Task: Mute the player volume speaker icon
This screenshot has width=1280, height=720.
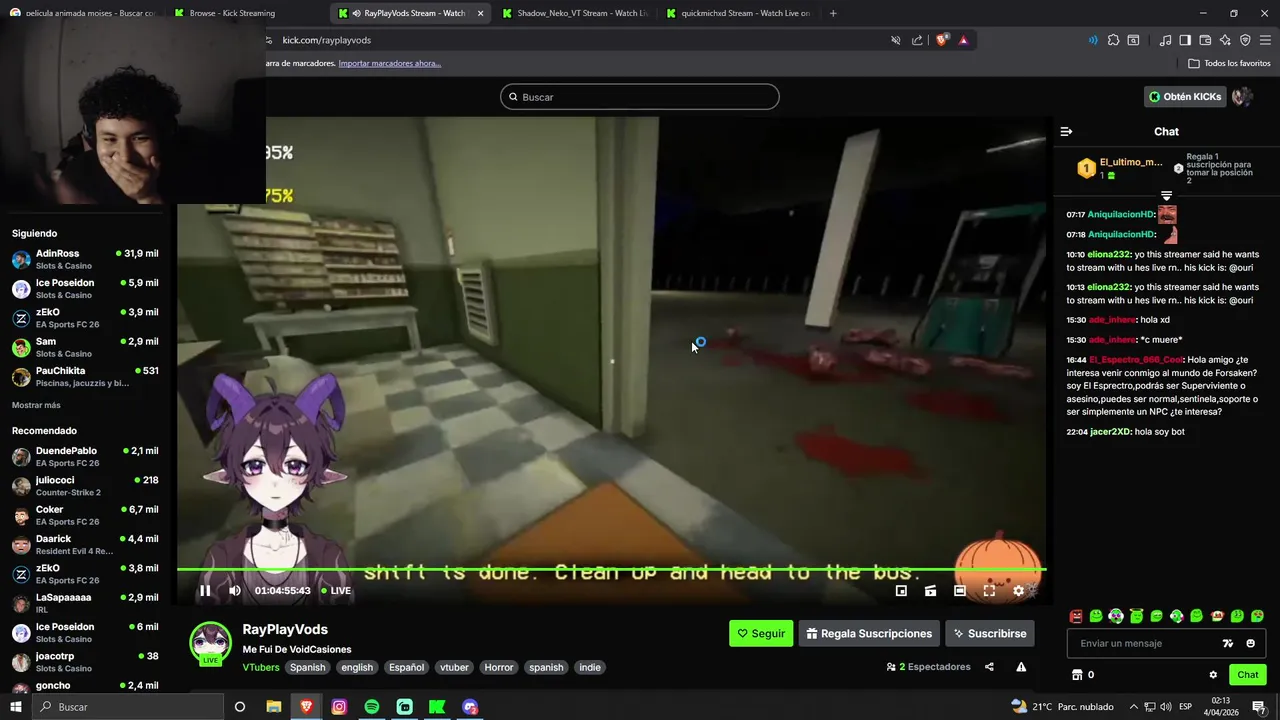Action: [x=235, y=591]
